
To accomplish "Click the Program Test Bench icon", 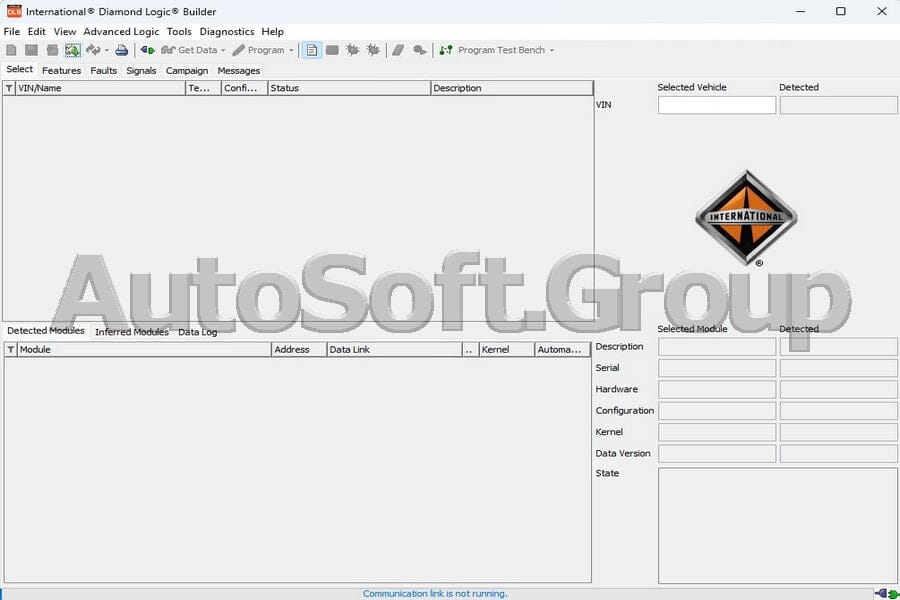I will coord(444,50).
